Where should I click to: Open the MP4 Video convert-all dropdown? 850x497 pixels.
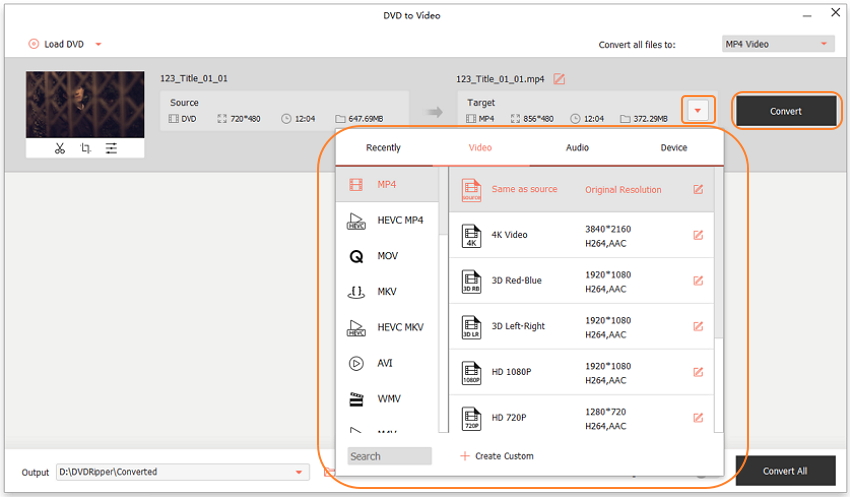pos(778,44)
